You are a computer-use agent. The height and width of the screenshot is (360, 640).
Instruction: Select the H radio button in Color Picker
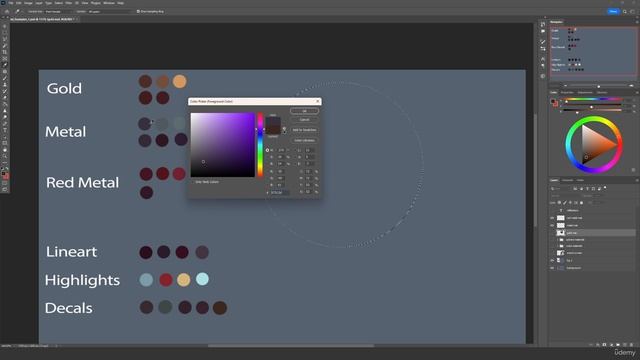[267, 150]
